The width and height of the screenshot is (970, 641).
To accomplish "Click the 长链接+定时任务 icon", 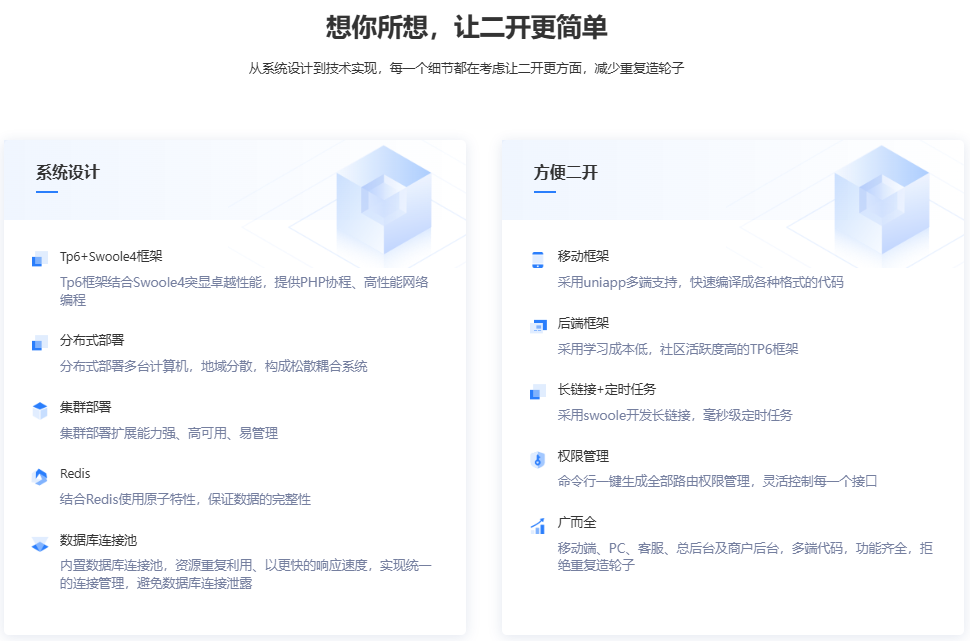I will click(x=538, y=392).
